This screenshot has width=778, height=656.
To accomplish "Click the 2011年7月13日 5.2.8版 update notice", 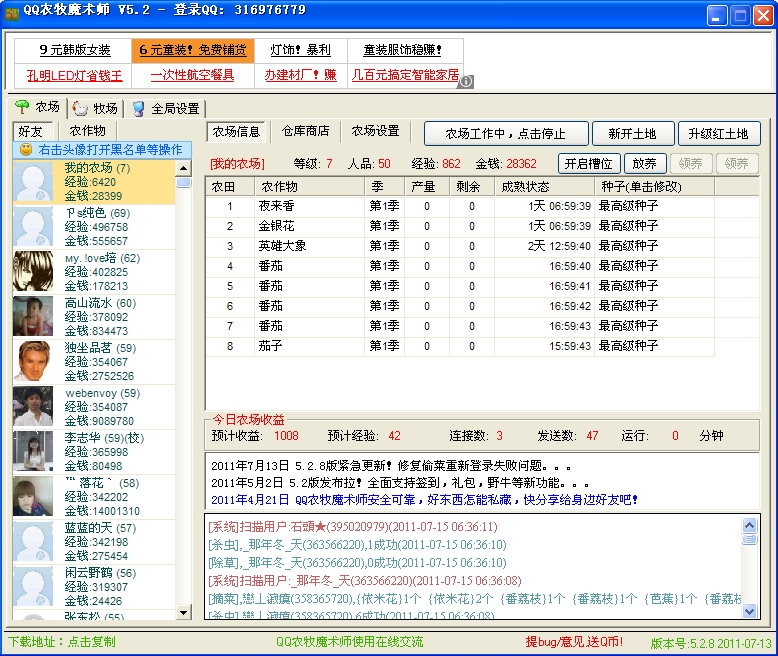I will tap(391, 466).
